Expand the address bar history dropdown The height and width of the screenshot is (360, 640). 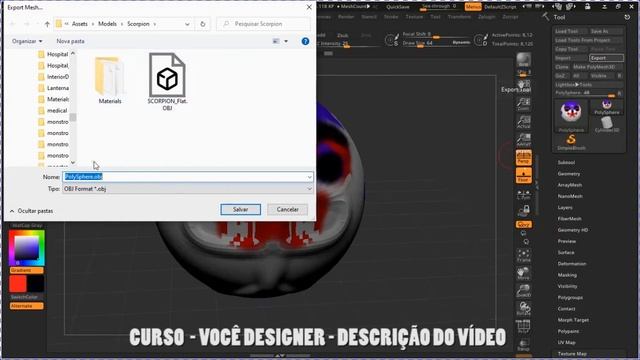(187, 24)
